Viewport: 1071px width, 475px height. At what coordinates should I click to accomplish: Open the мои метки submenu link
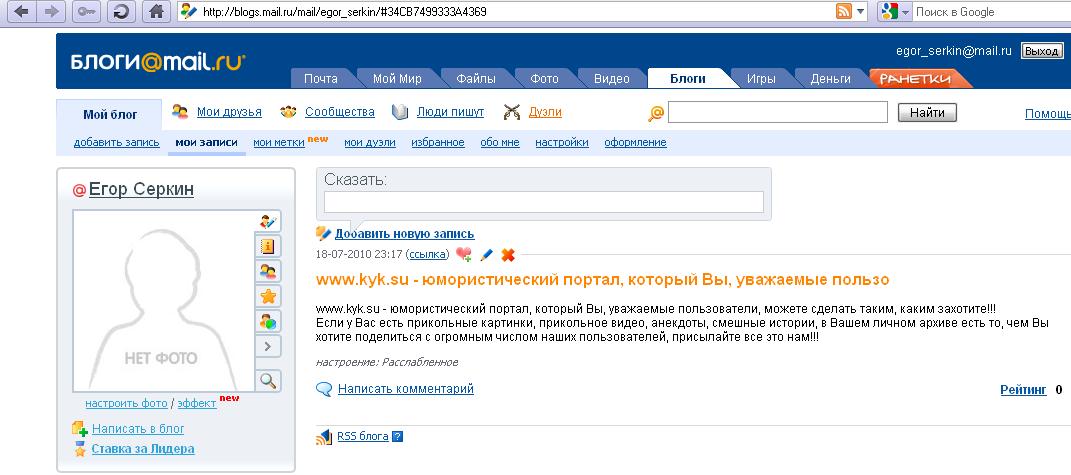point(279,142)
